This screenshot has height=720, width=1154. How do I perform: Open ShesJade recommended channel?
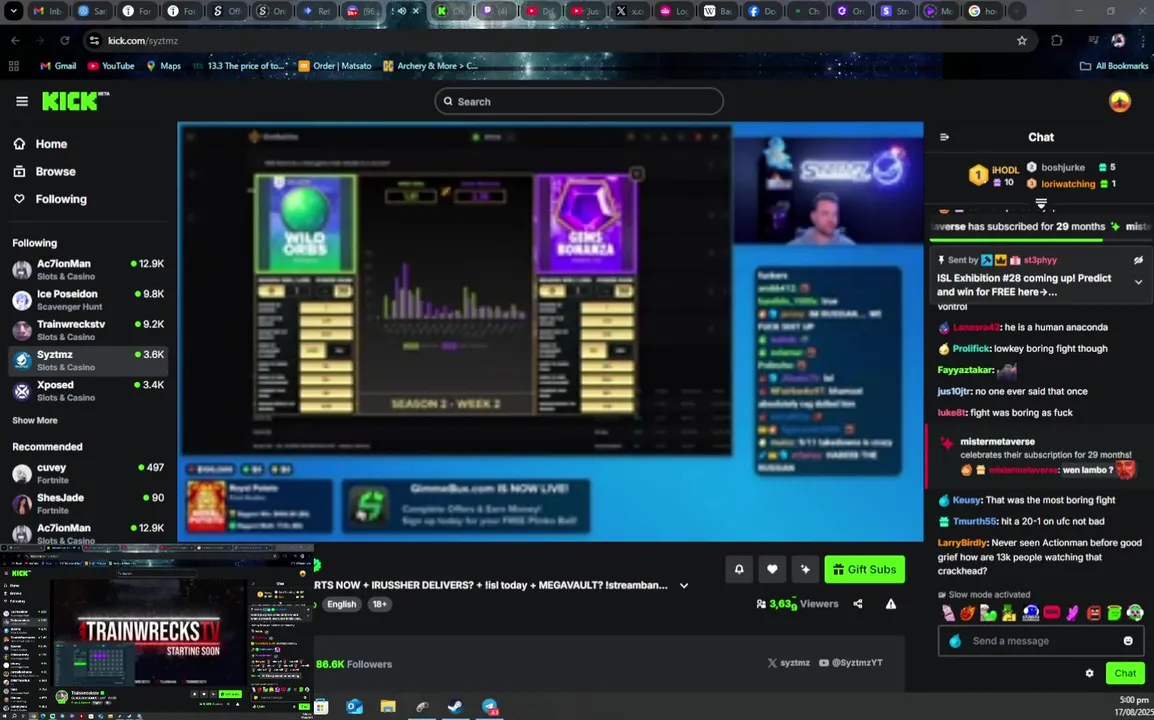[88, 504]
